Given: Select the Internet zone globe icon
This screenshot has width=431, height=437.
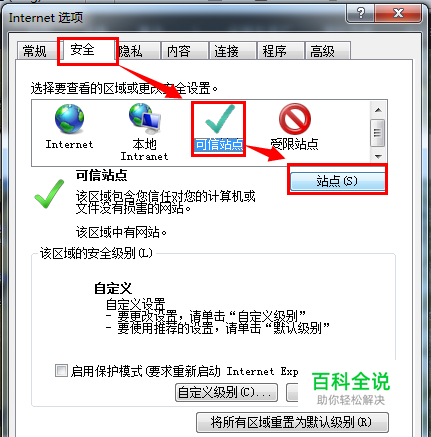Looking at the screenshot, I should click(69, 119).
